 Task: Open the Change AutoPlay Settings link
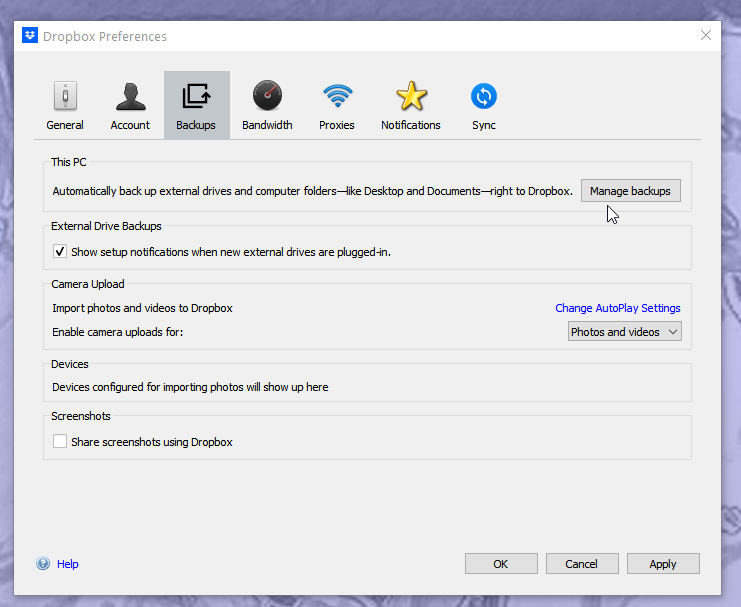(x=617, y=308)
